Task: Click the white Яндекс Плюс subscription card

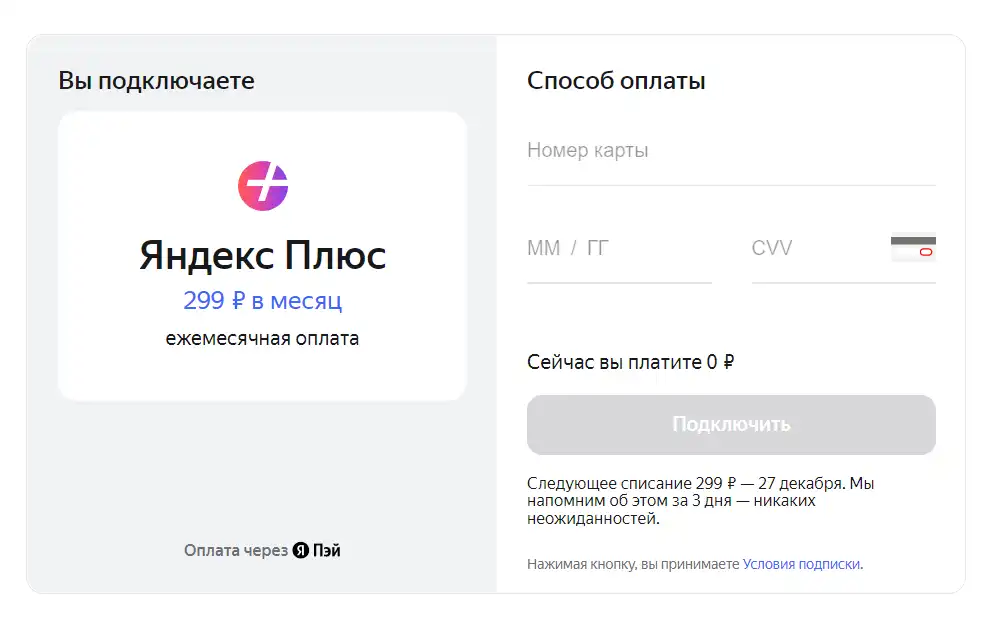Action: 262,256
